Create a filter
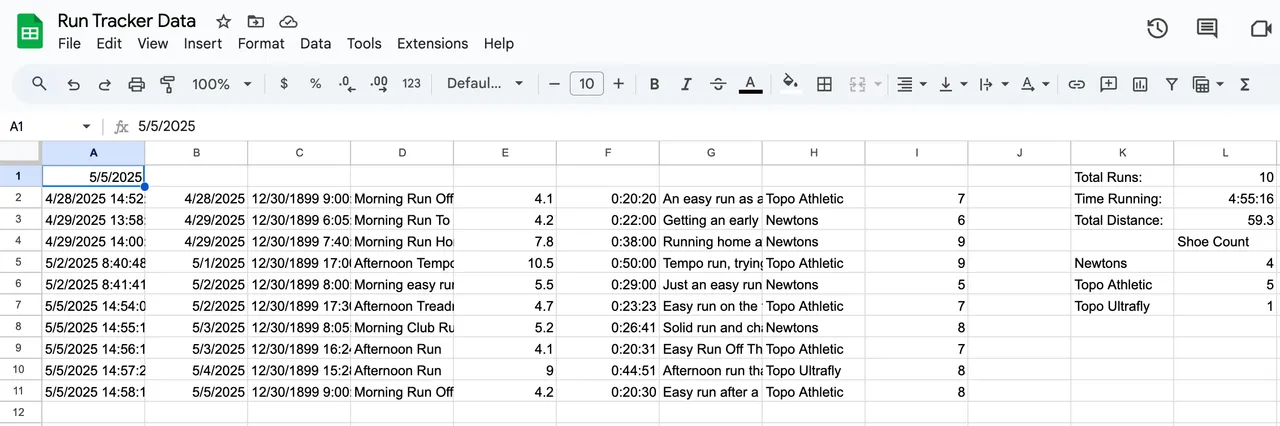Image resolution: width=1280 pixels, height=426 pixels. 1171,84
